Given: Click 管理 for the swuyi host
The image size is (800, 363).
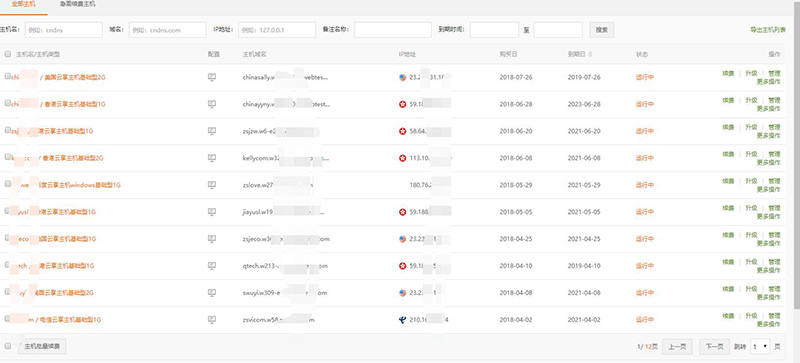Looking at the screenshot, I should (x=774, y=289).
